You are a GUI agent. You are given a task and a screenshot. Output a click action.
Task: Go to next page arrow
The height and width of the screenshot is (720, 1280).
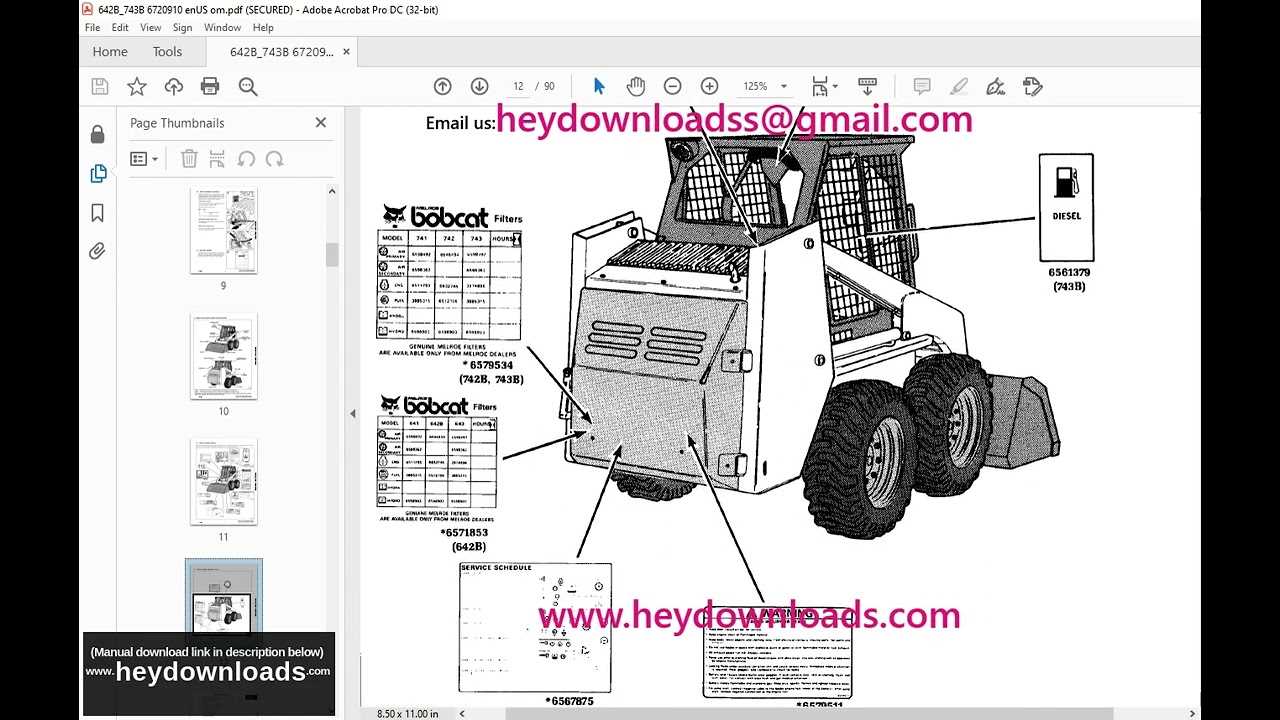pos(479,87)
